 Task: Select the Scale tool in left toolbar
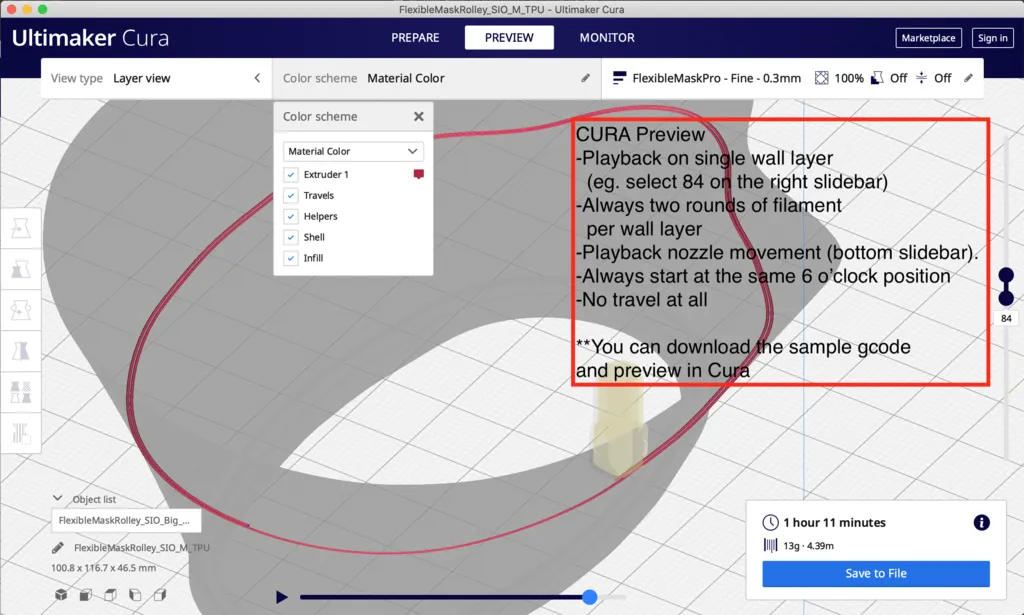tap(21, 269)
